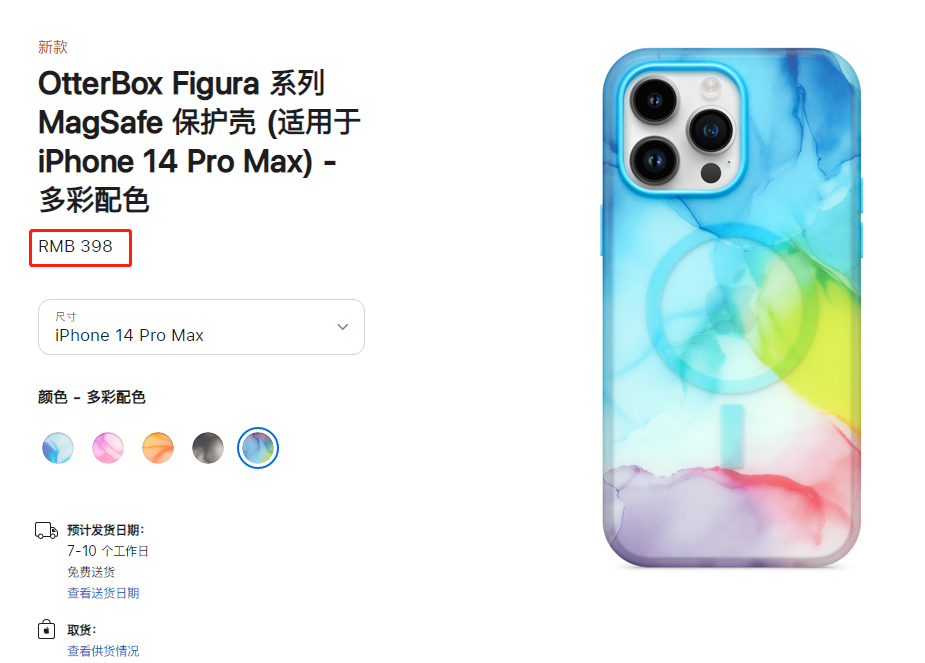Select the dark gray marble color swatch
Image resolution: width=925 pixels, height=663 pixels.
coord(208,448)
